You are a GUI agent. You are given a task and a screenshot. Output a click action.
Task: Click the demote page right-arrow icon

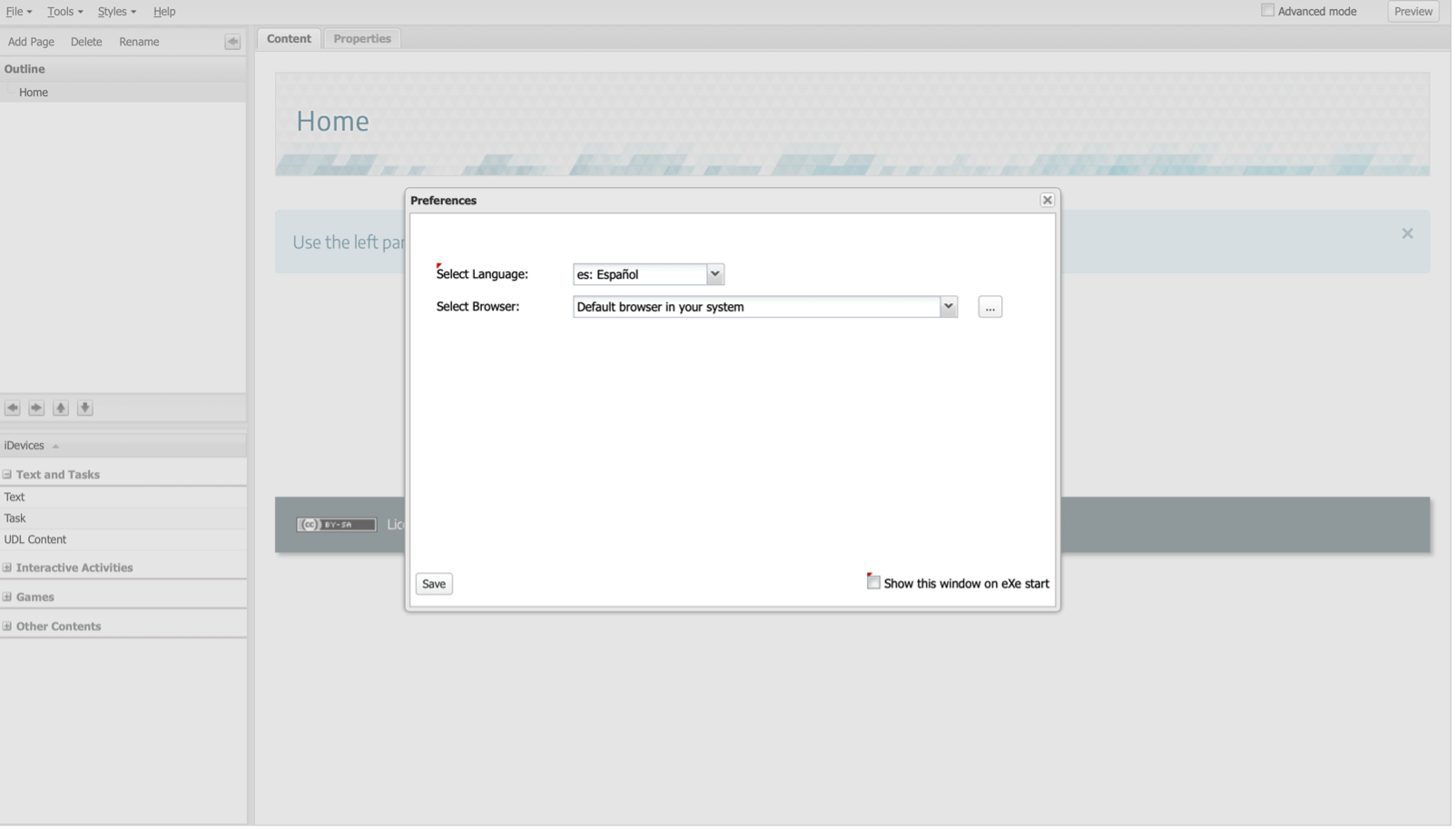click(36, 408)
